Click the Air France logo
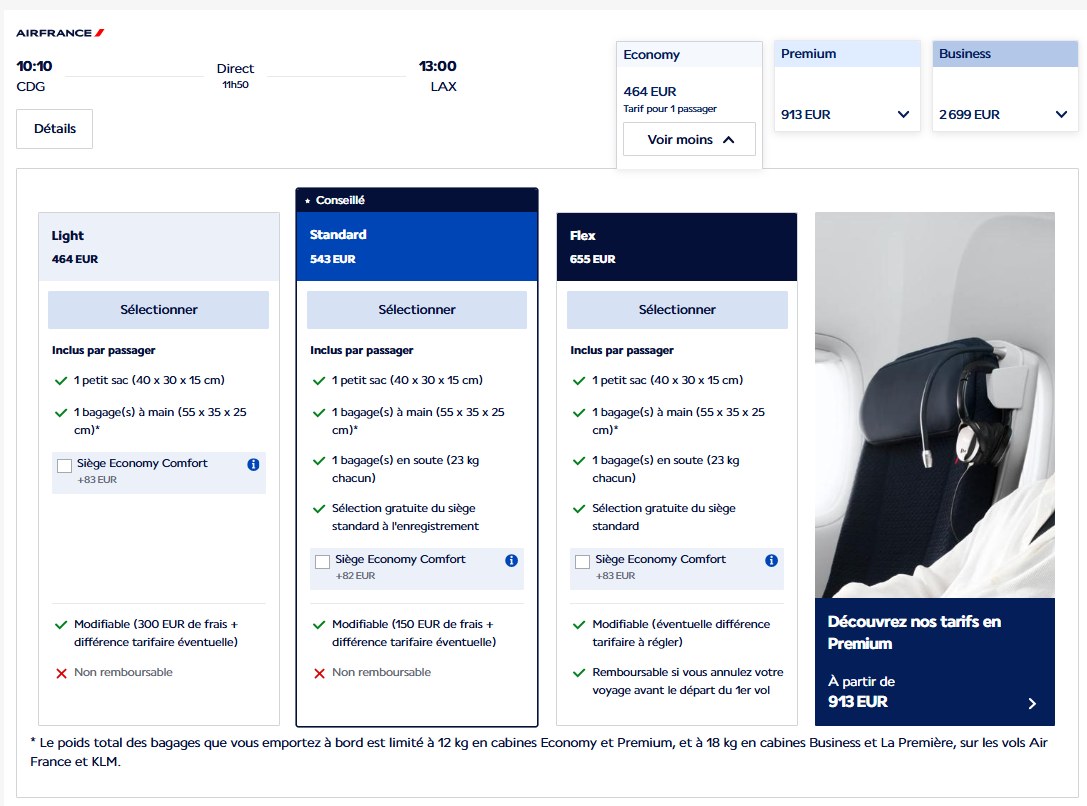1087x806 pixels. [x=60, y=33]
